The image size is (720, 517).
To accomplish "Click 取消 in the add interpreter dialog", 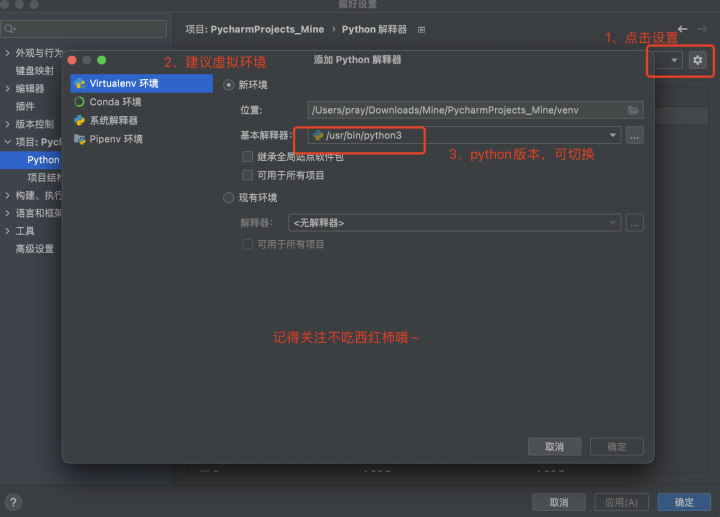I will point(555,447).
